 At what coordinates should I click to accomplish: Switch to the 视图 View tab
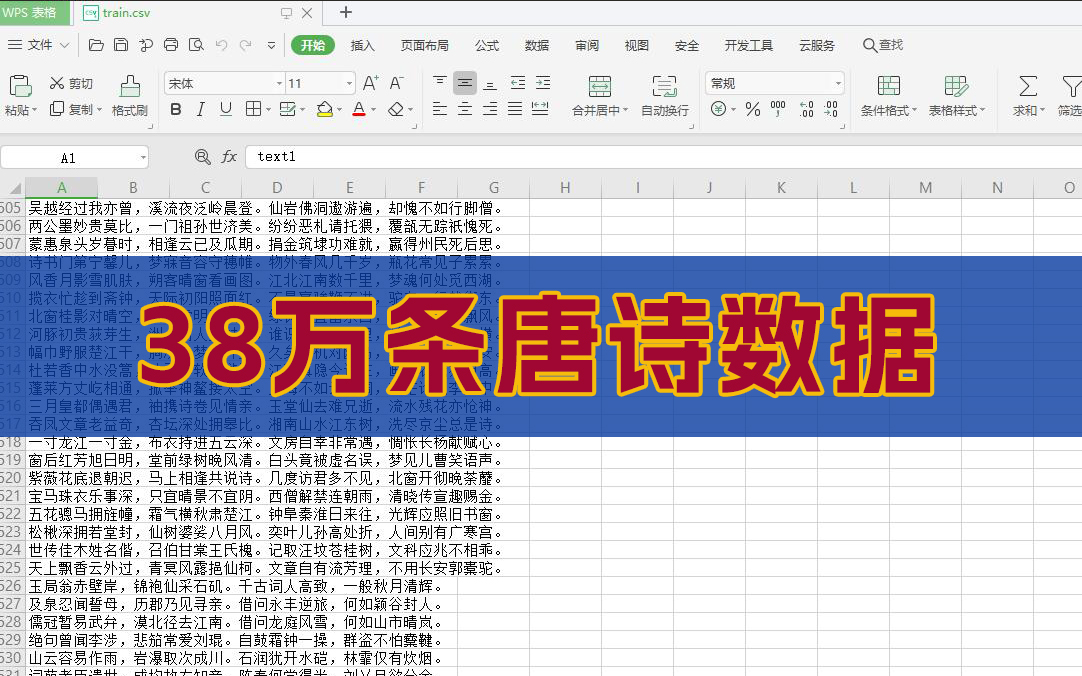[x=637, y=46]
